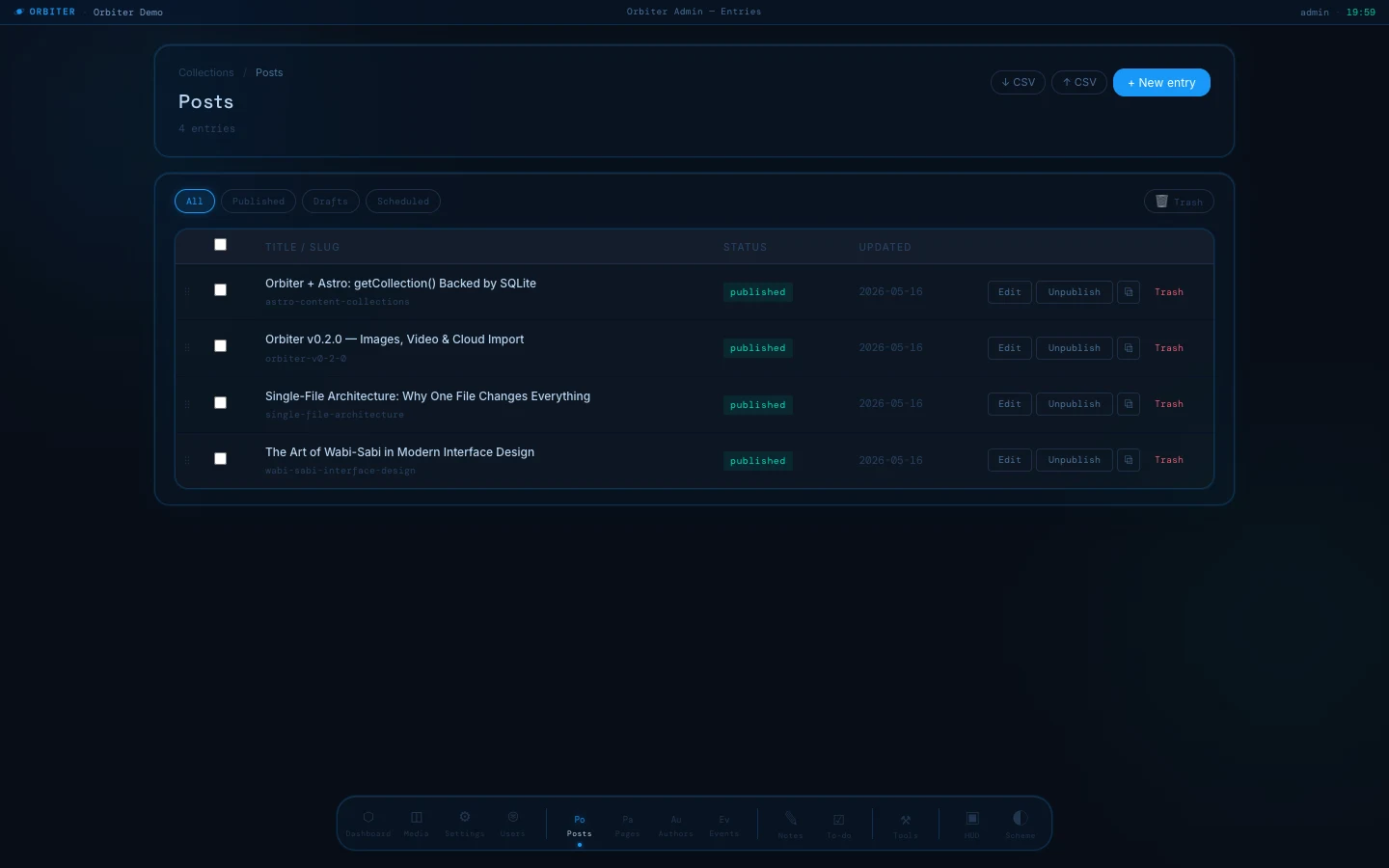Edit the Orbiter v0.2.0 post
Screen dimensions: 1389x868
(x=1010, y=348)
